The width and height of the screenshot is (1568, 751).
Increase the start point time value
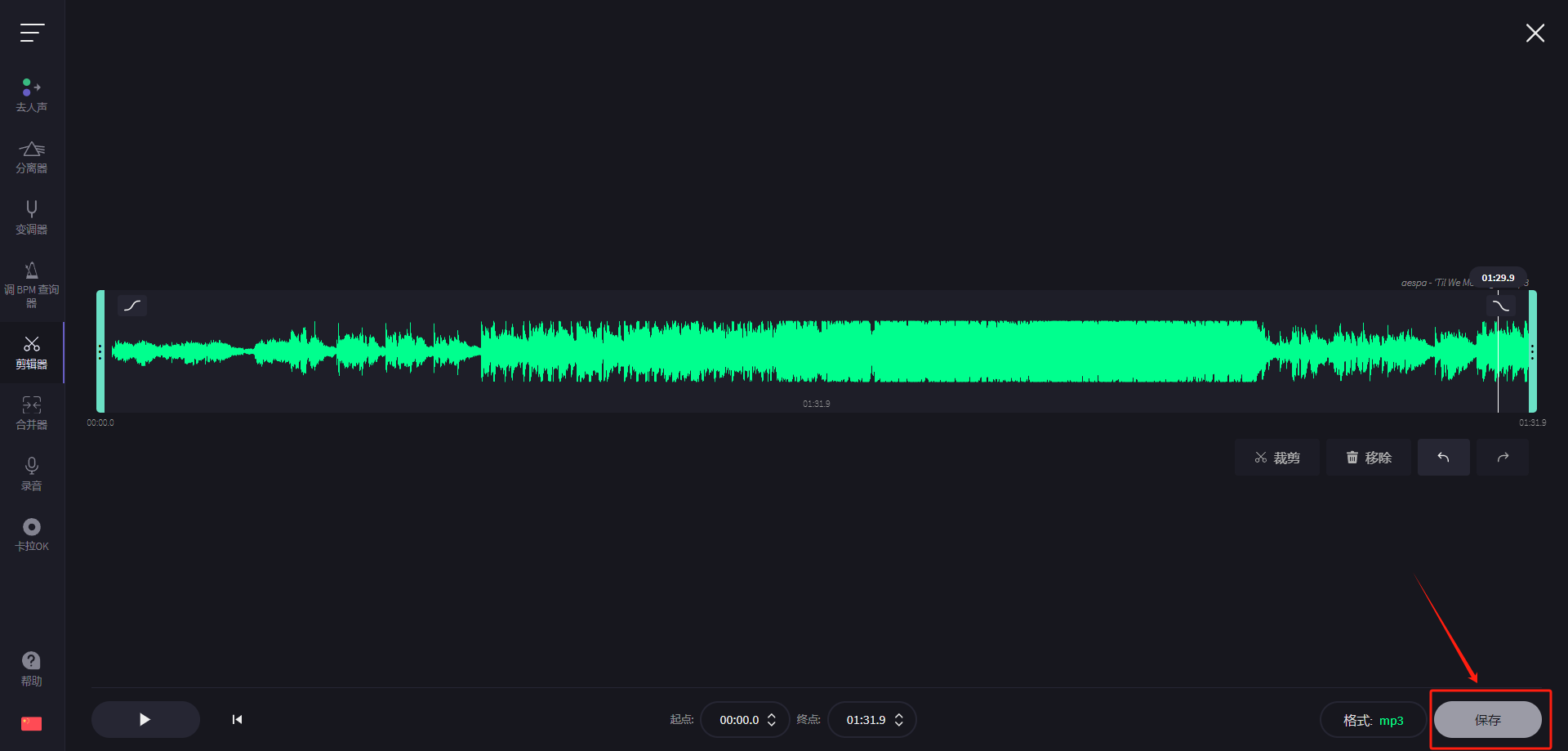point(772,715)
